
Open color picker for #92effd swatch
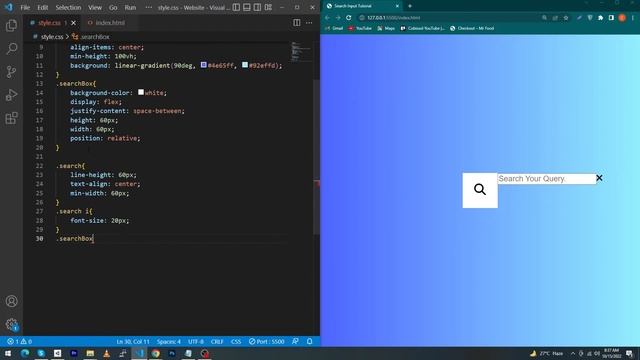pos(245,65)
